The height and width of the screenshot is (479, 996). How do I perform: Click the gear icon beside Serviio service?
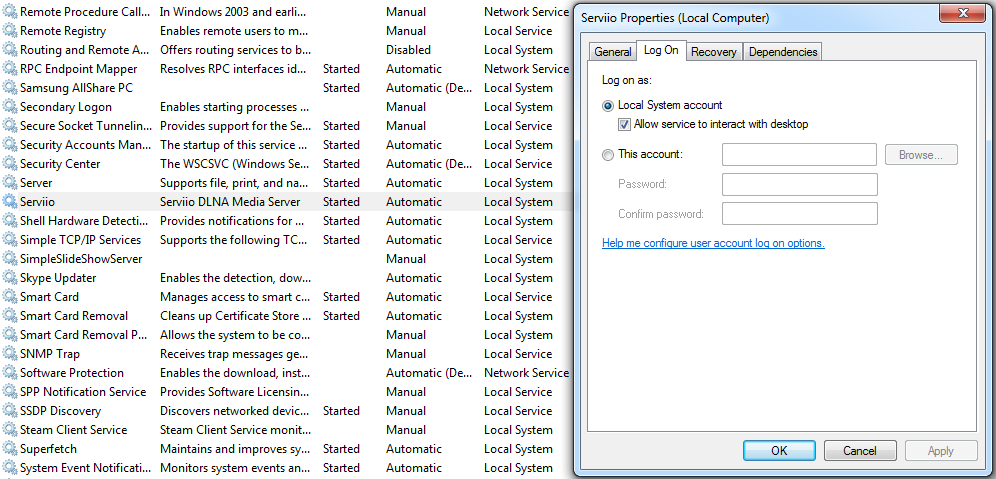(x=10, y=202)
